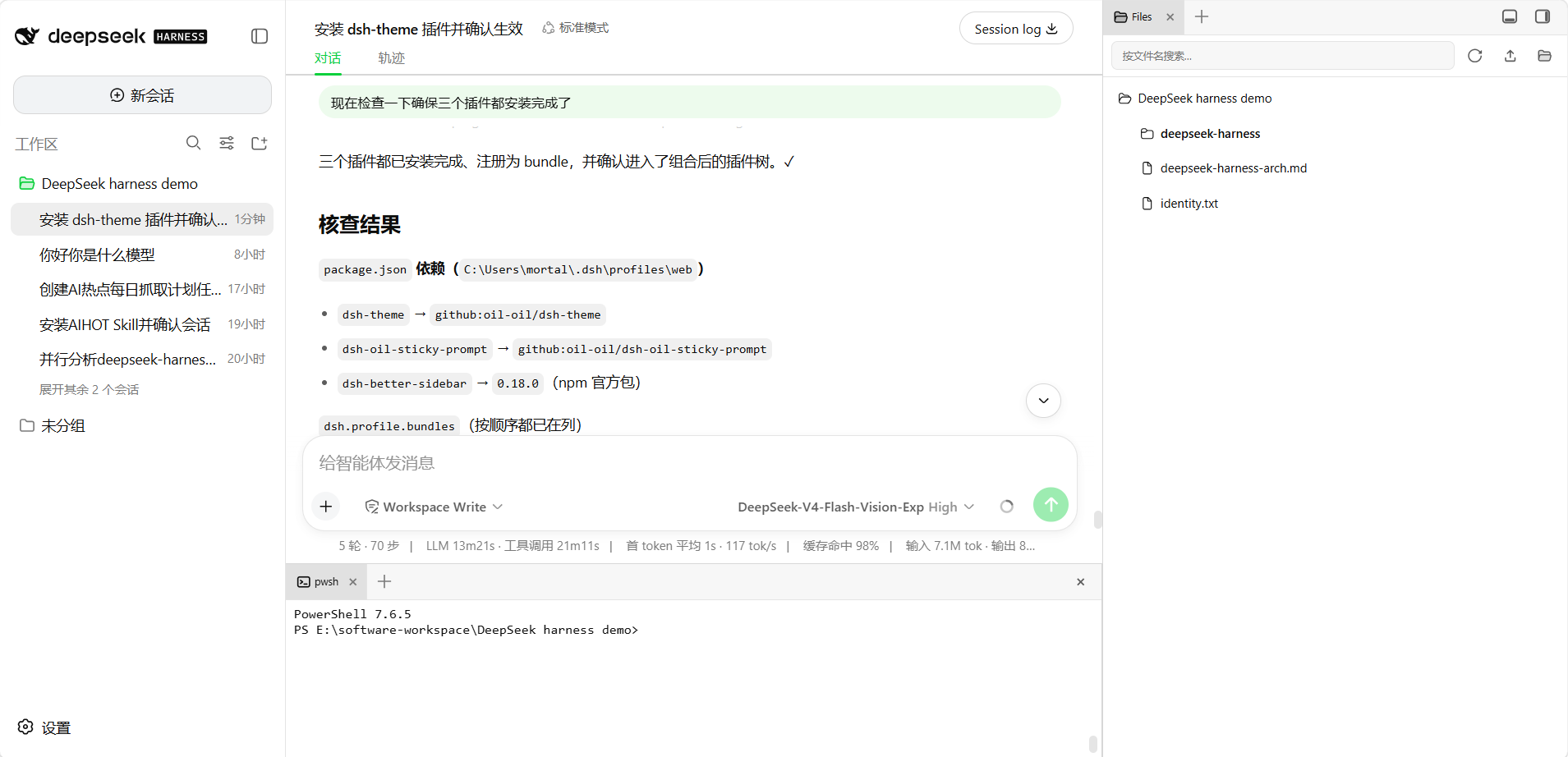Open folder with folder icon in Files toolbar
Screen dimensions: 1568x757
tap(1544, 56)
